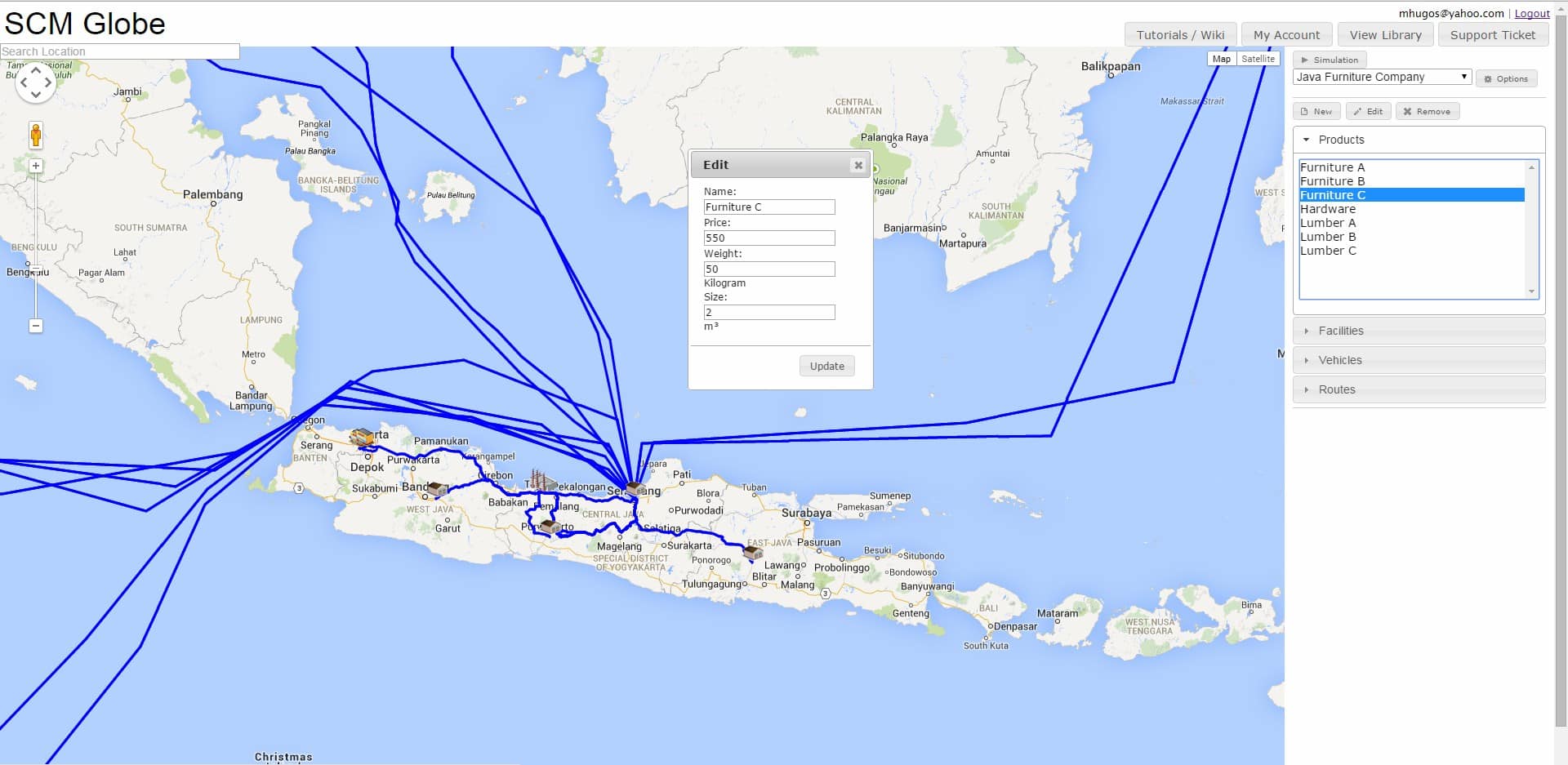Pan map up with navigation arrow

[x=36, y=71]
